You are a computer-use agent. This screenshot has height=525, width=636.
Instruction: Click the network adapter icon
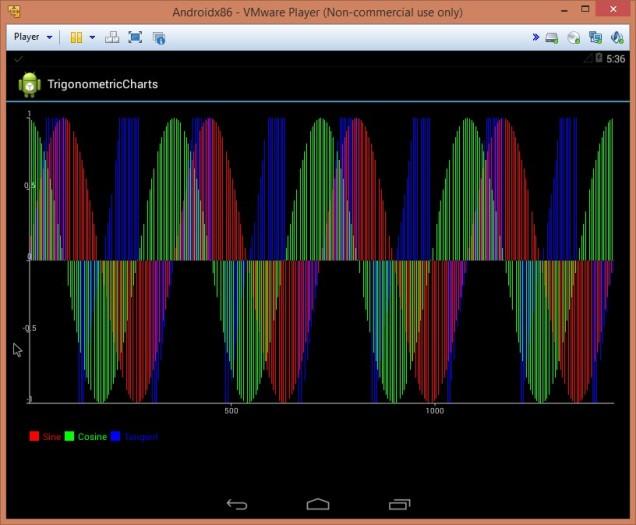[x=595, y=37]
